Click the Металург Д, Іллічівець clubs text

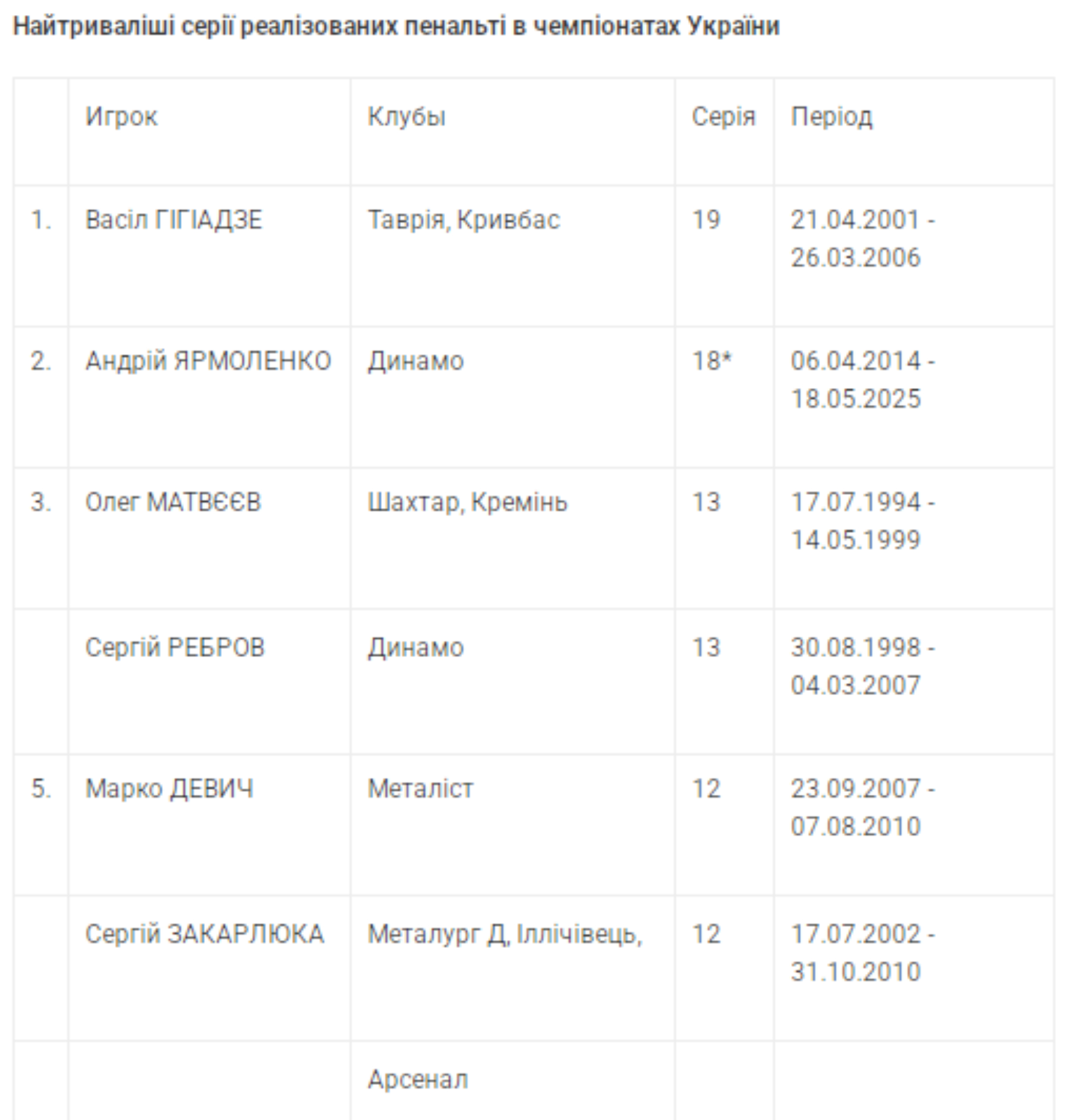504,934
